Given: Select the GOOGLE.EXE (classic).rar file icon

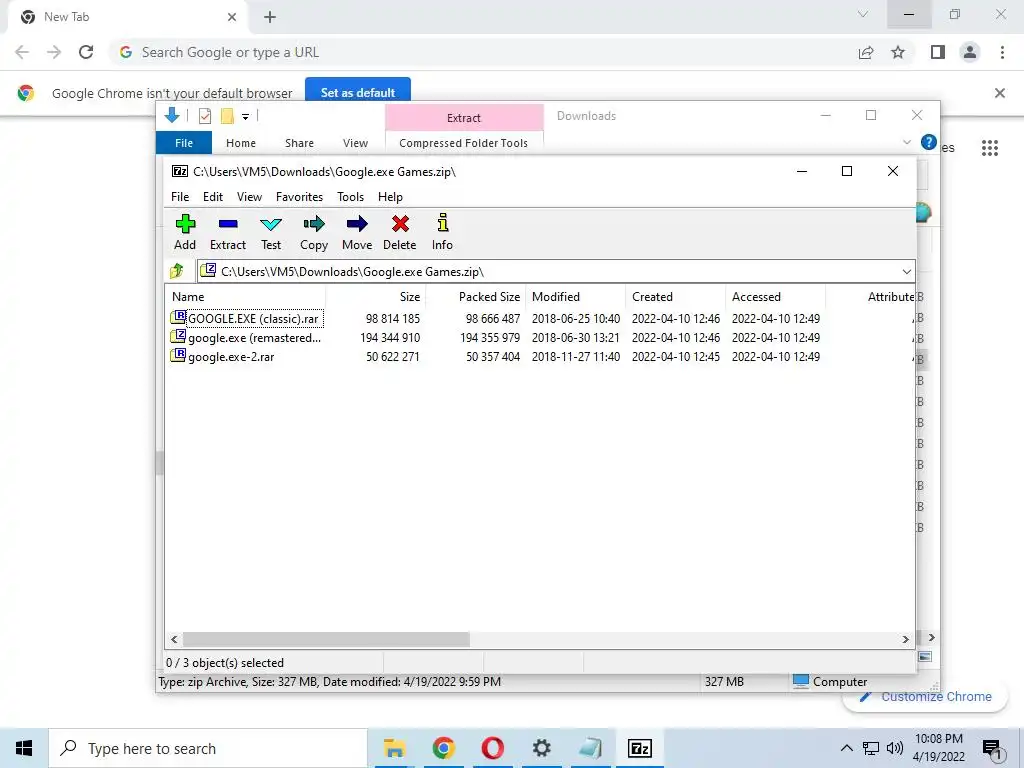Looking at the screenshot, I should (x=178, y=318).
